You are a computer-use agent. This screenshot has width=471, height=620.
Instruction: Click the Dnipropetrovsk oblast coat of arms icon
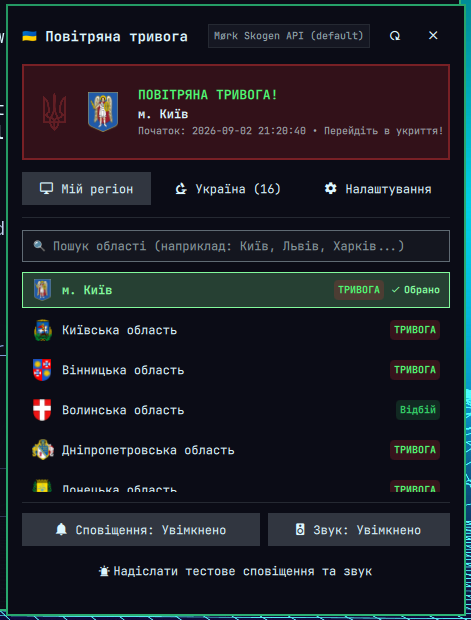(43, 450)
